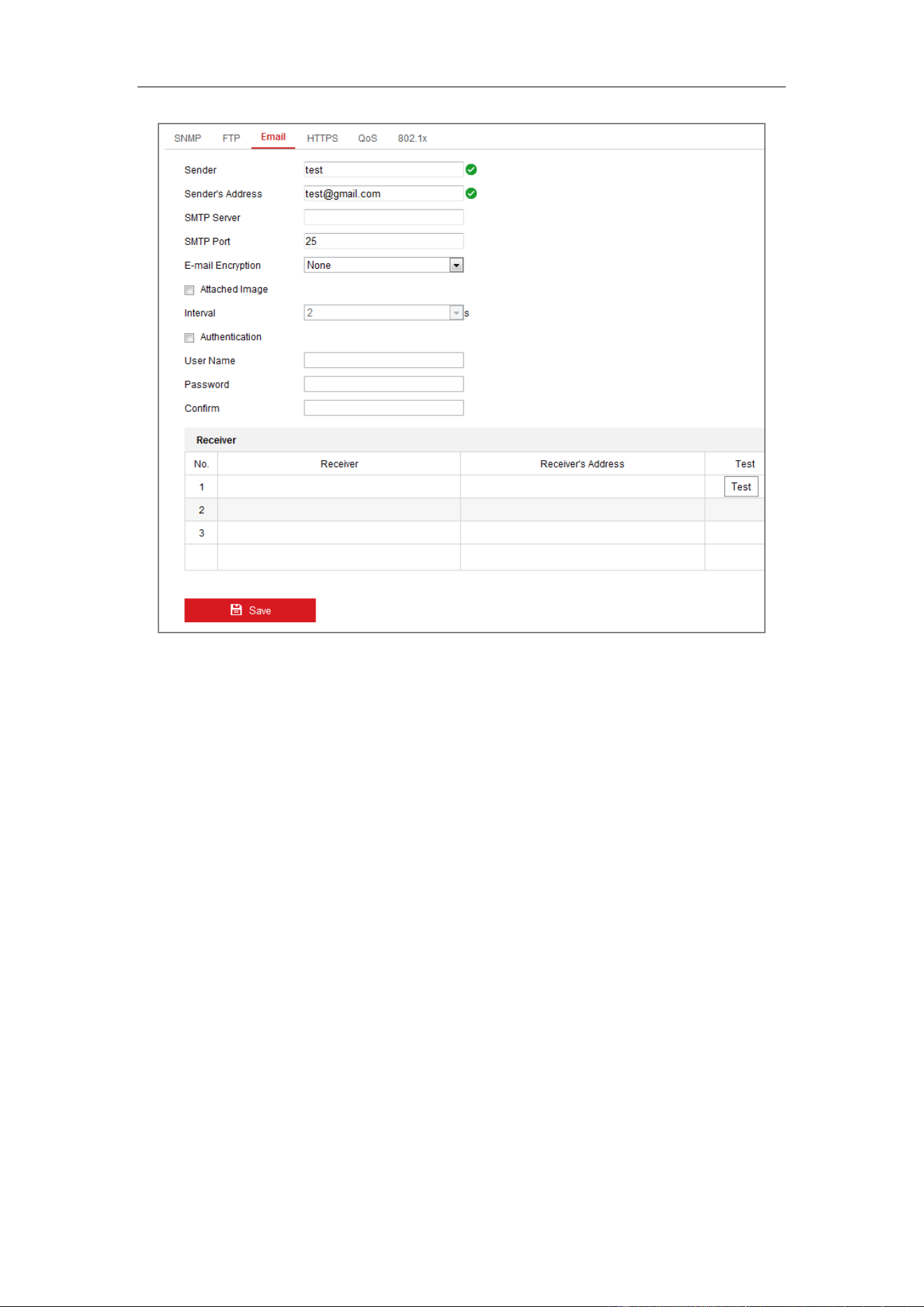Select the Receiver's Address cell in row 1

click(583, 487)
